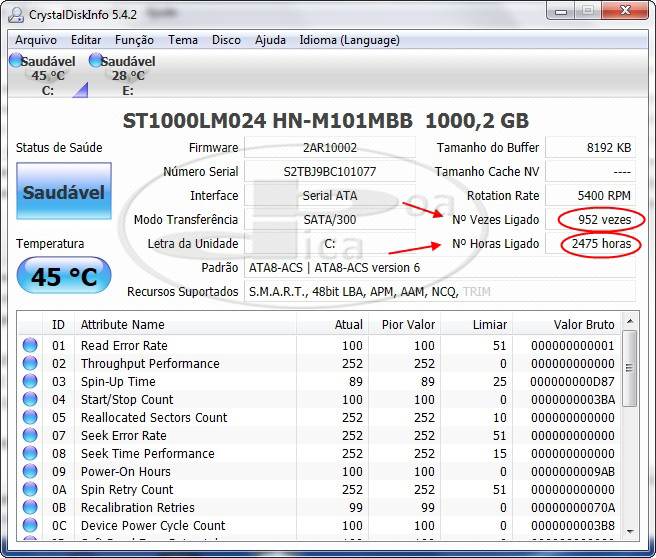The width and height of the screenshot is (656, 558).
Task: Open the Disco menu
Action: tap(226, 40)
